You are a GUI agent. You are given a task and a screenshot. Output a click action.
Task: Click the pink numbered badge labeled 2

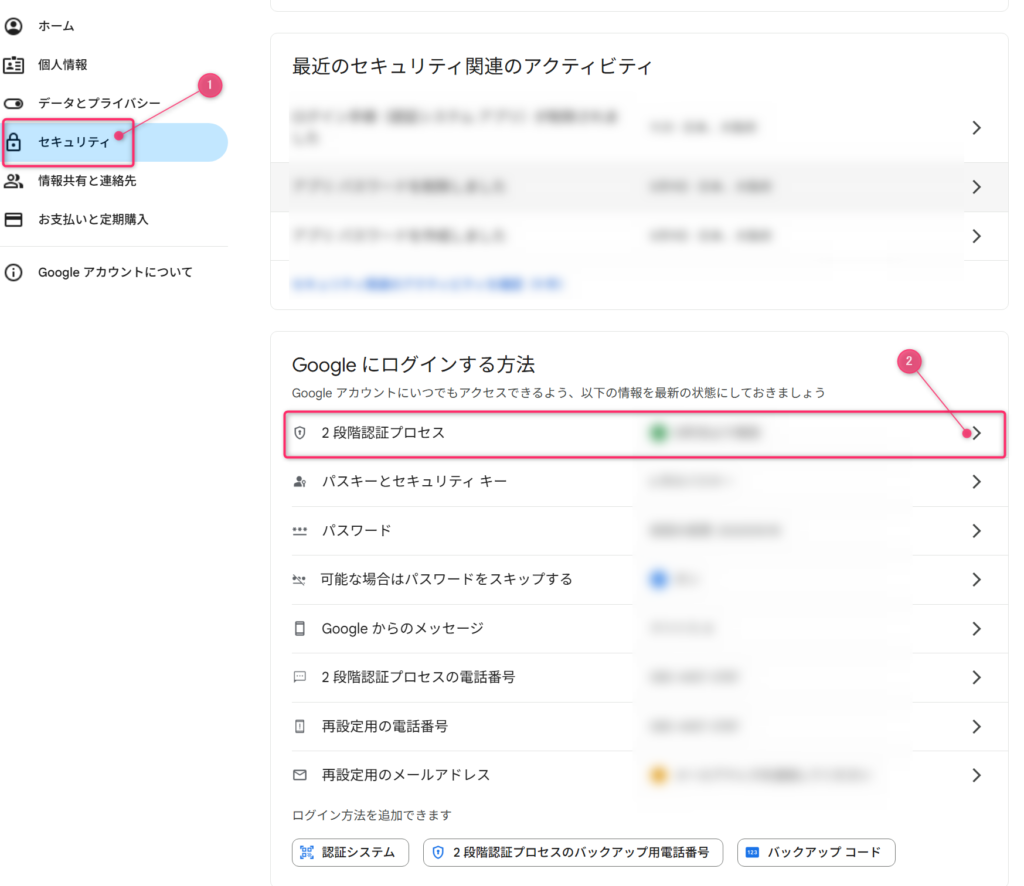coord(908,361)
